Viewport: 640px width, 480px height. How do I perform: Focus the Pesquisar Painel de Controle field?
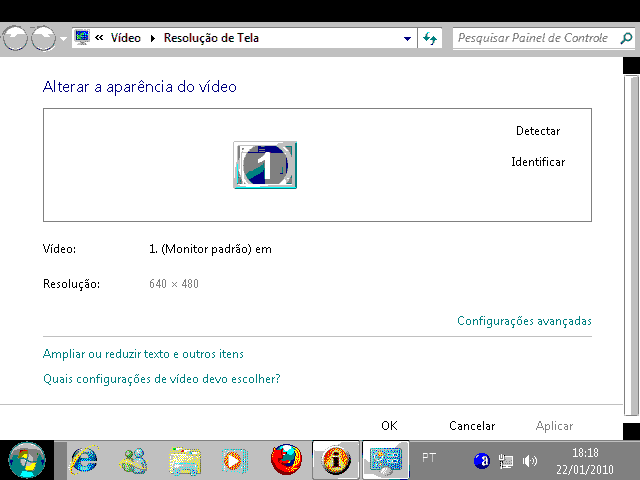(536, 38)
